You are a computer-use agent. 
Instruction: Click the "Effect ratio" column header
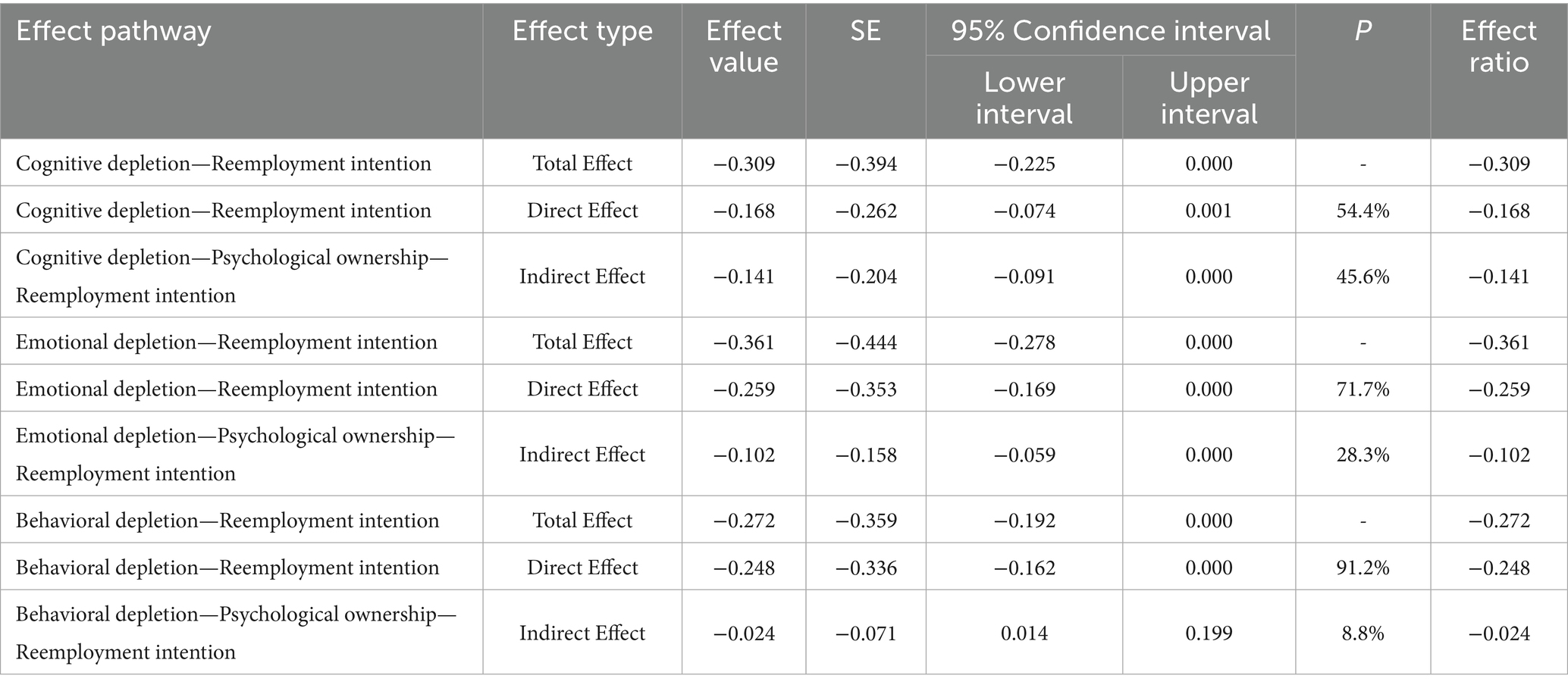[1498, 47]
